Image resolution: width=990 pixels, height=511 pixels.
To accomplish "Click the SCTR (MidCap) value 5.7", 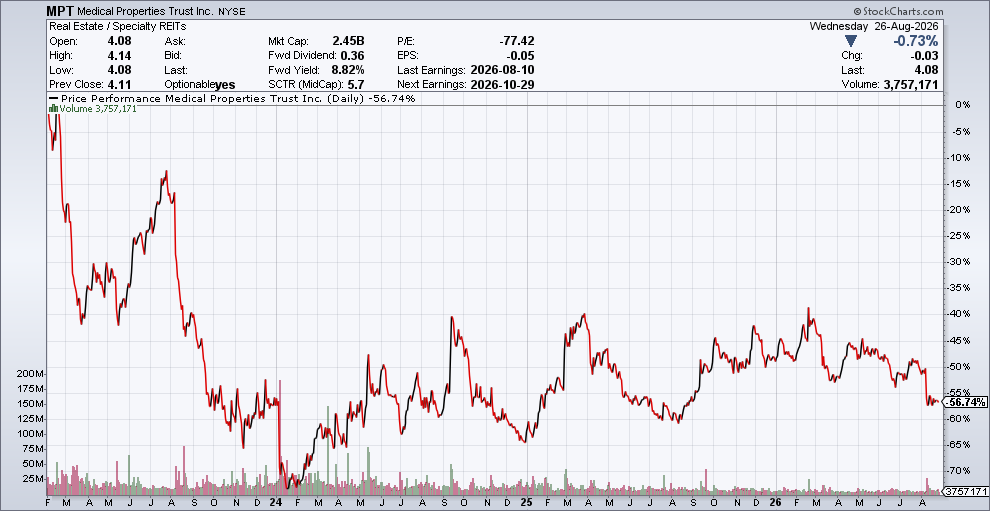I will click(x=356, y=85).
